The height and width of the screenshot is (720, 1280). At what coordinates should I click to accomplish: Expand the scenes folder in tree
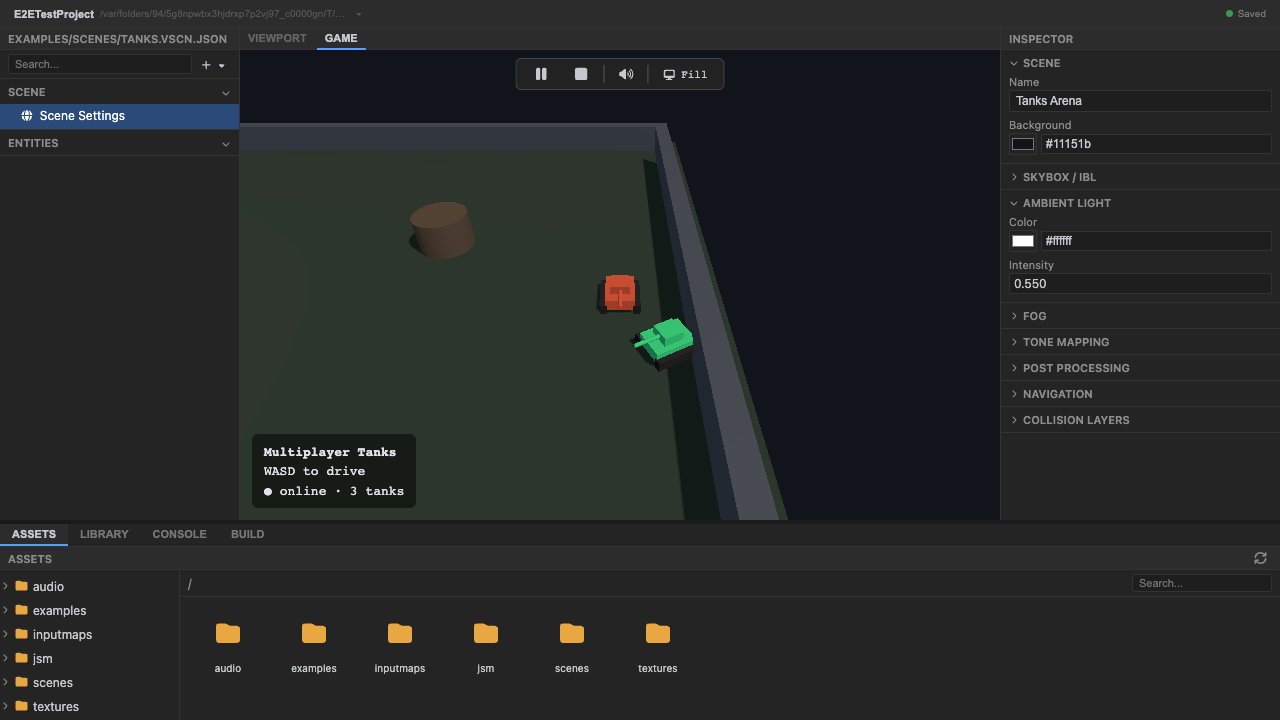pos(6,682)
